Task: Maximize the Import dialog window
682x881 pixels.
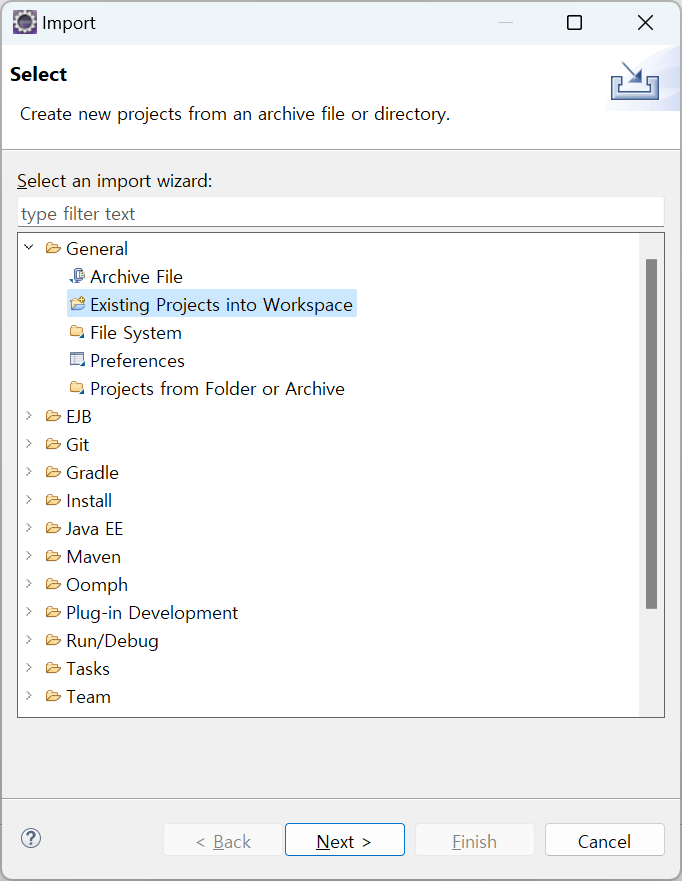Action: coord(574,22)
